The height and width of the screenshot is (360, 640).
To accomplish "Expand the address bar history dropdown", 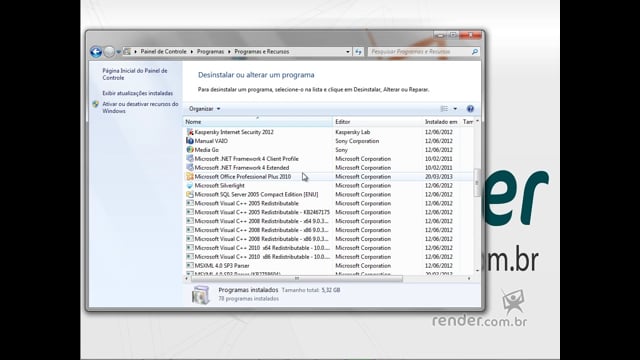I will point(348,52).
